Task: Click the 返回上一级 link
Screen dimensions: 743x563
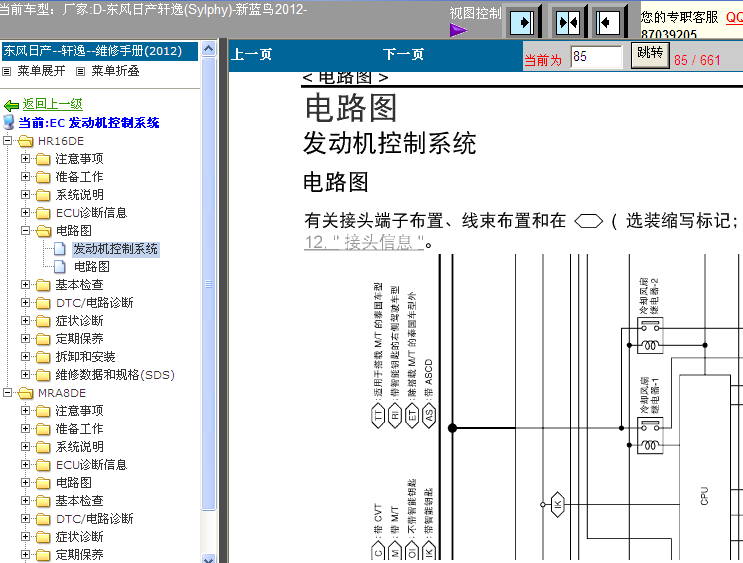Action: coord(53,104)
